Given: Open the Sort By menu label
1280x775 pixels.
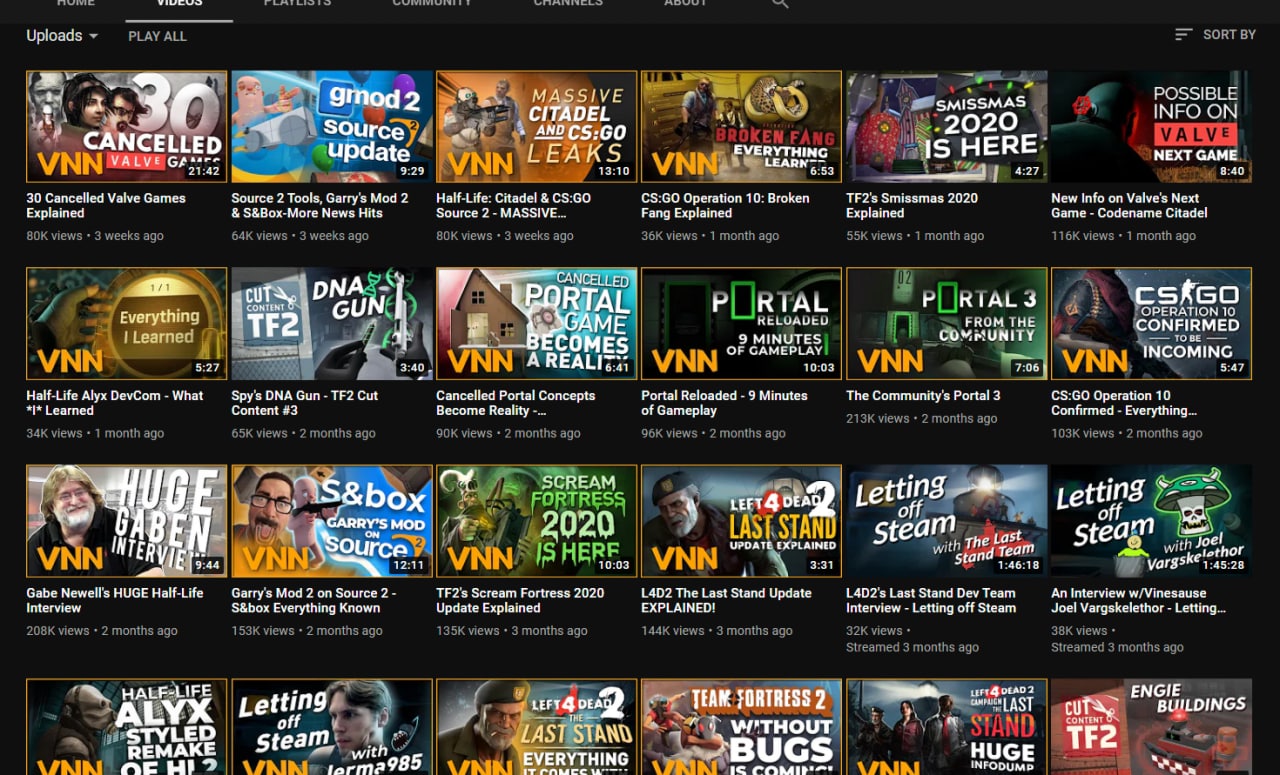Looking at the screenshot, I should 1229,35.
